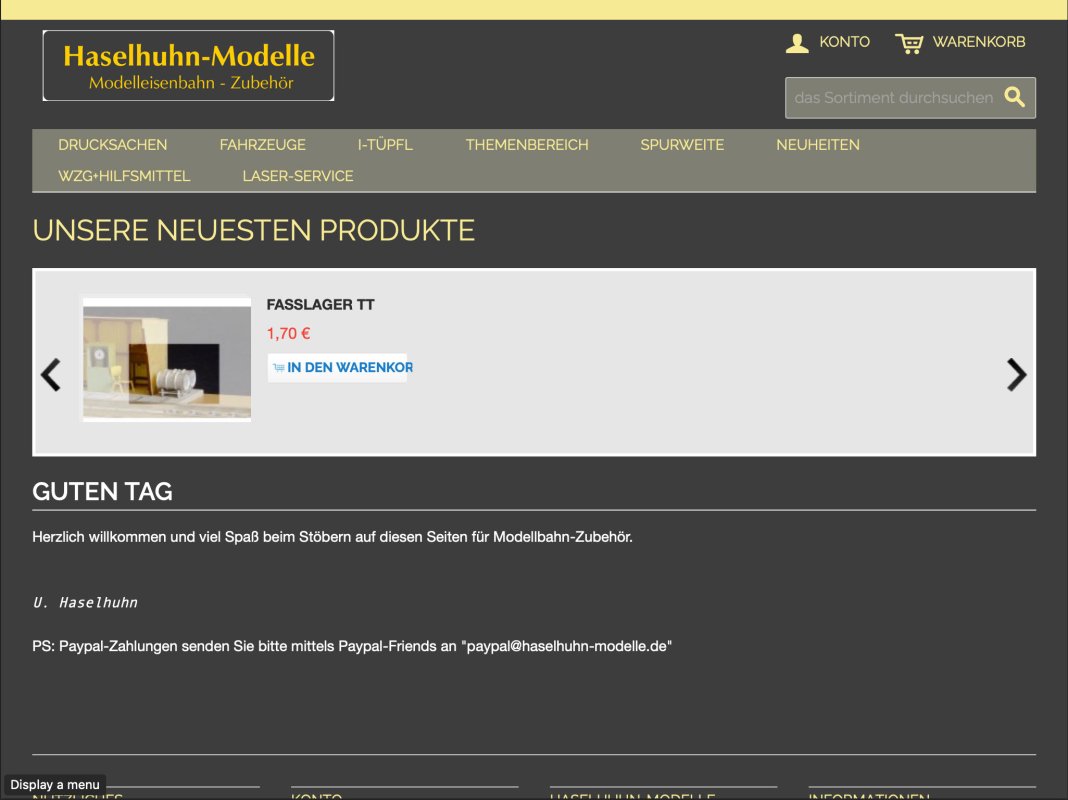Viewport: 1068px width, 800px height.
Task: Click the Fasslager TT product title
Action: 320,305
